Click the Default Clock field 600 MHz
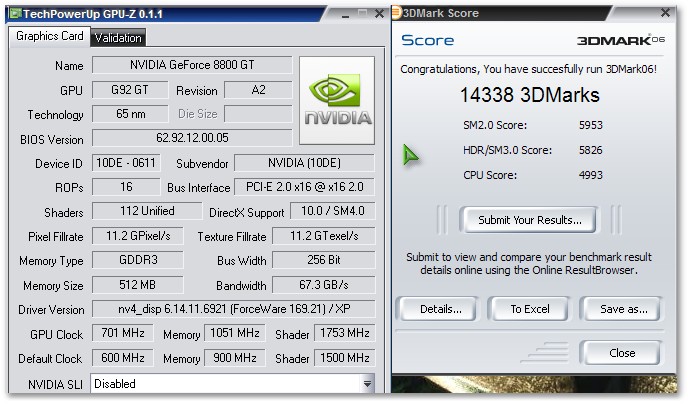 click(122, 358)
